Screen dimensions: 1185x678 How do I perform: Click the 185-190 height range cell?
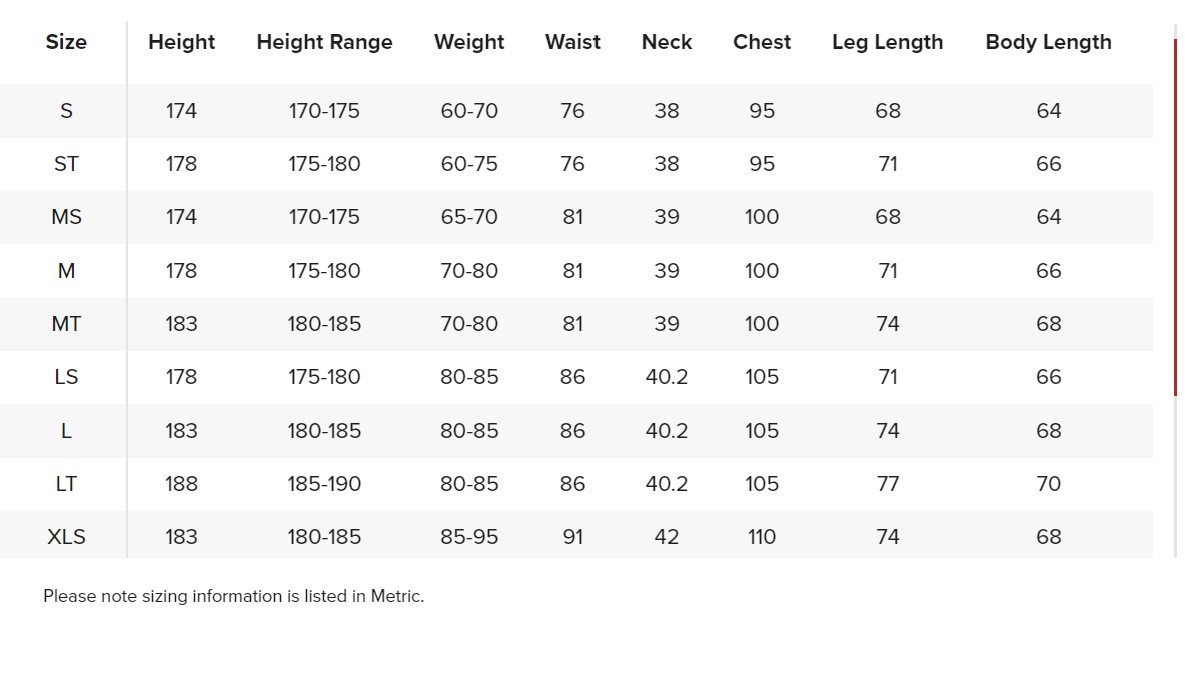pos(324,484)
